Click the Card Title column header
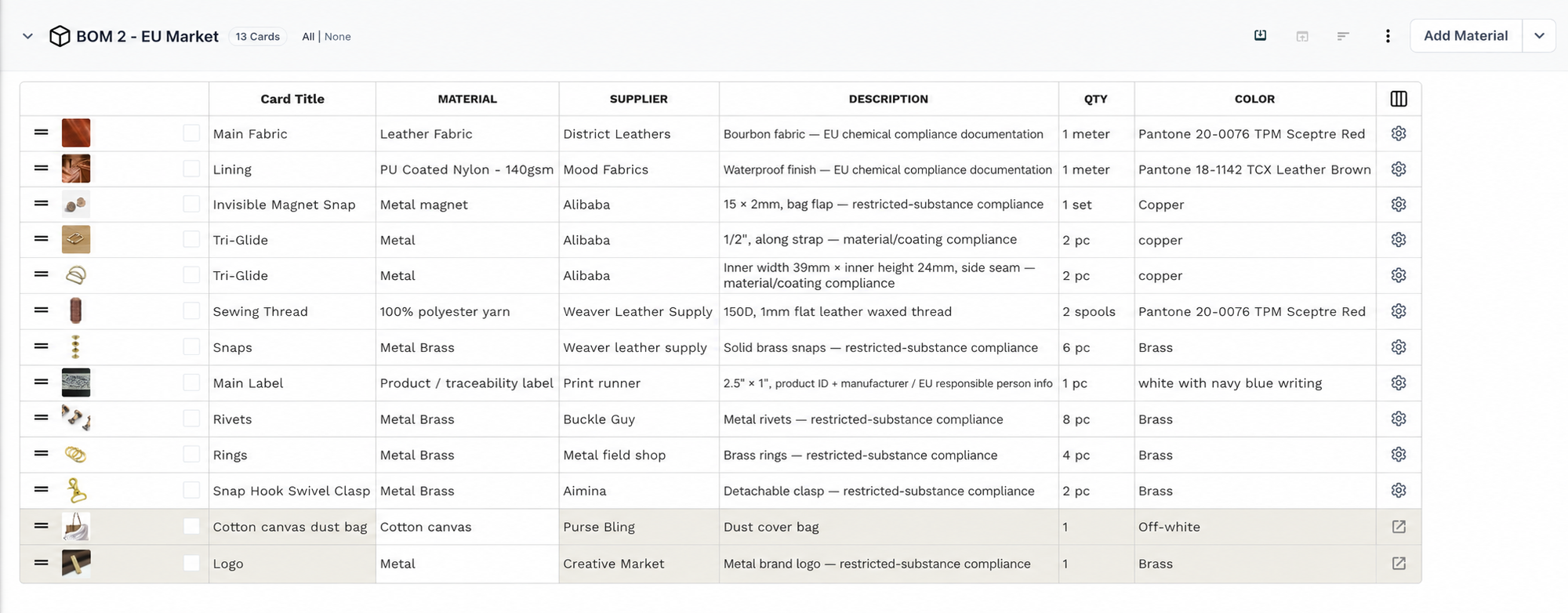This screenshot has width=1568, height=613. [292, 99]
